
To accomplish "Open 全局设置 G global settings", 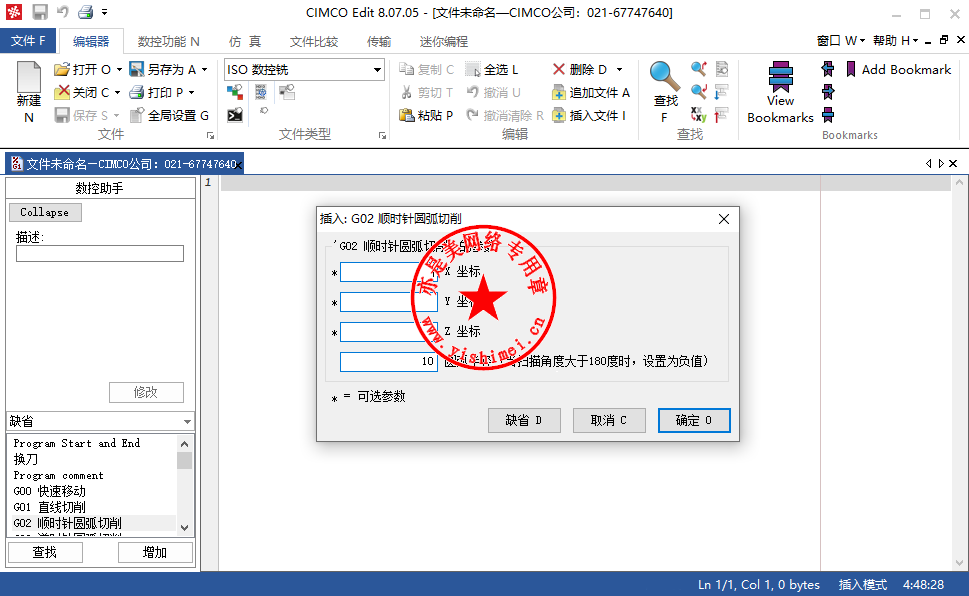I will [169, 115].
